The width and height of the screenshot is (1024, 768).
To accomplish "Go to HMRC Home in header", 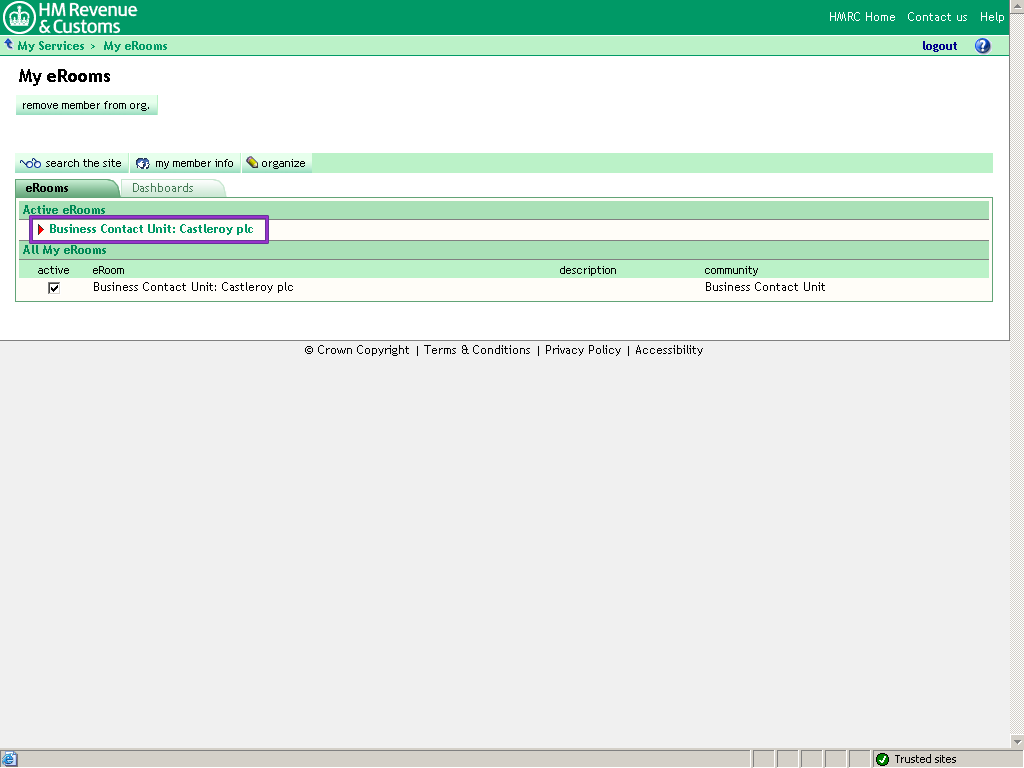I will 862,17.
